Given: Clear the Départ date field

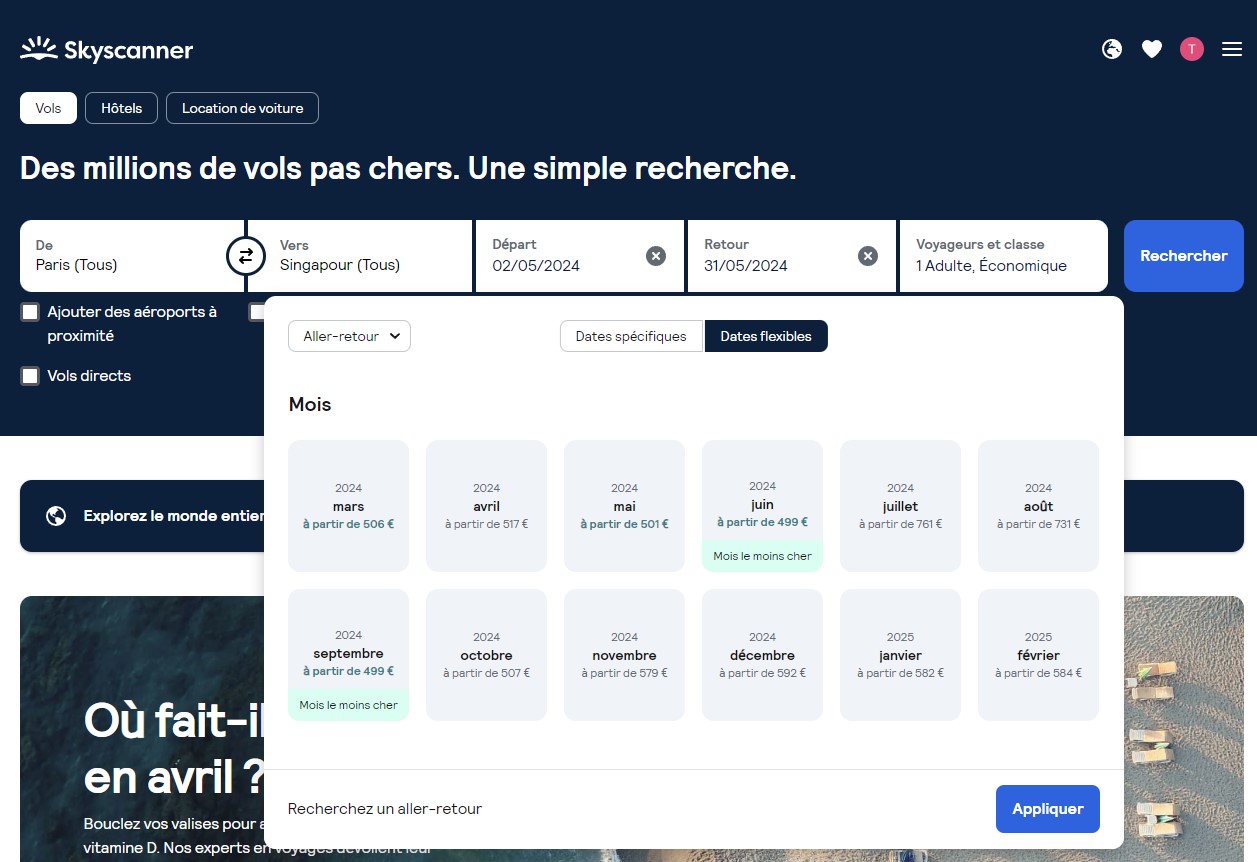Looking at the screenshot, I should [656, 256].
